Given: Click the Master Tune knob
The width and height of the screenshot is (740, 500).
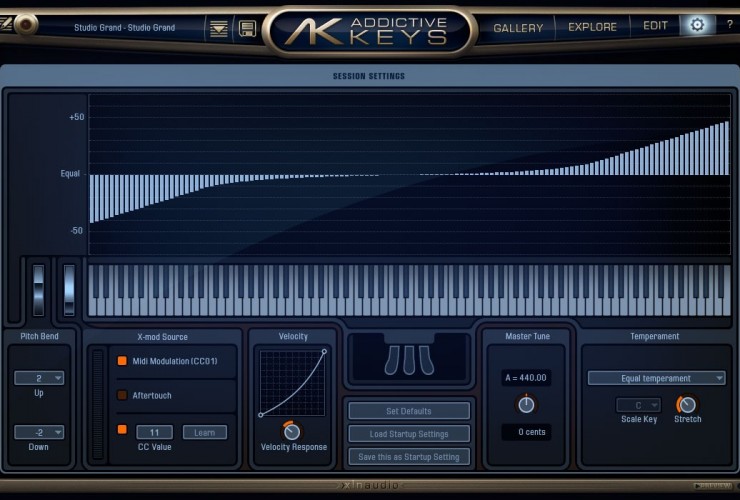Looking at the screenshot, I should (526, 405).
